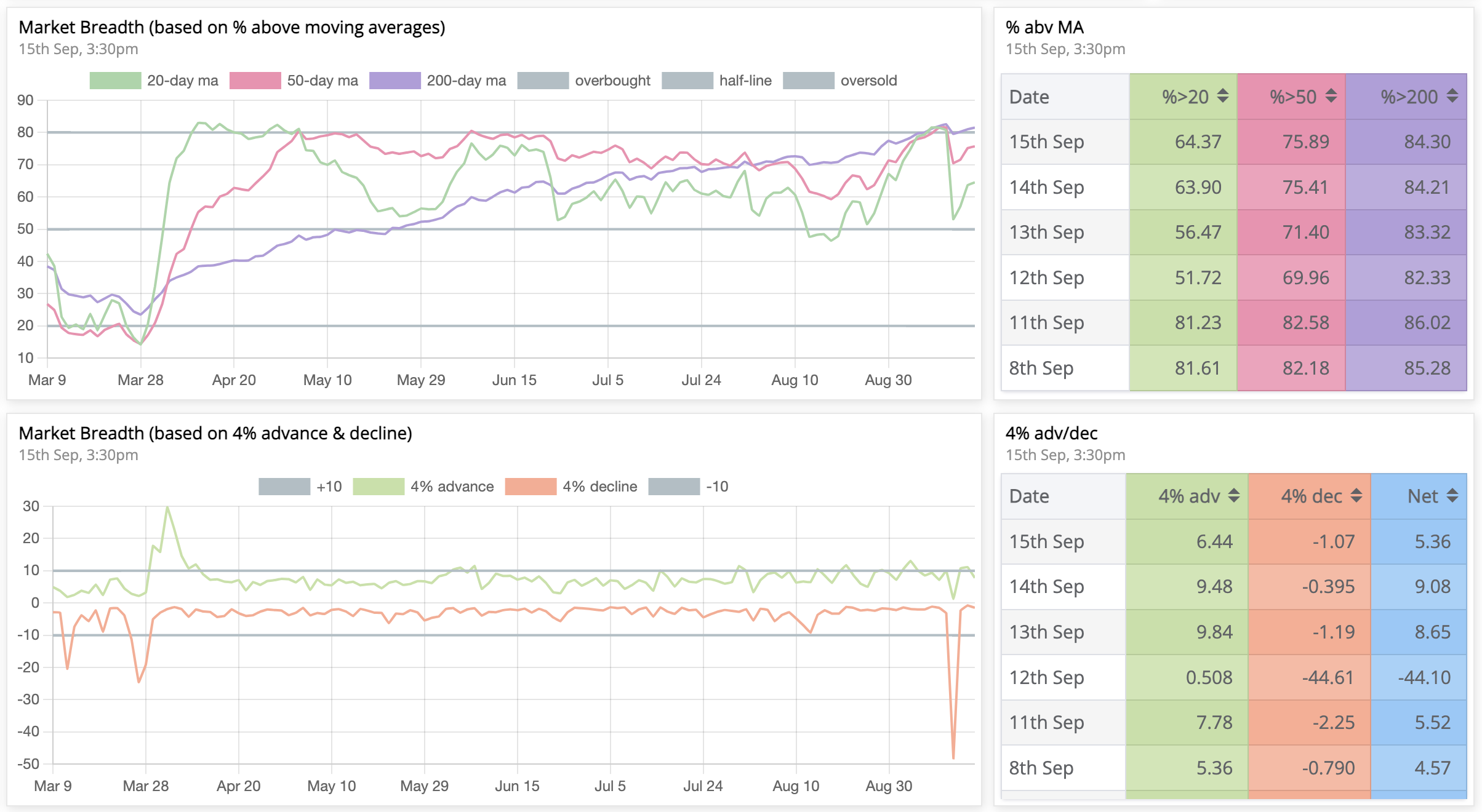Click value 81.61 in %>20 column
This screenshot has width=1482, height=812.
1198,368
